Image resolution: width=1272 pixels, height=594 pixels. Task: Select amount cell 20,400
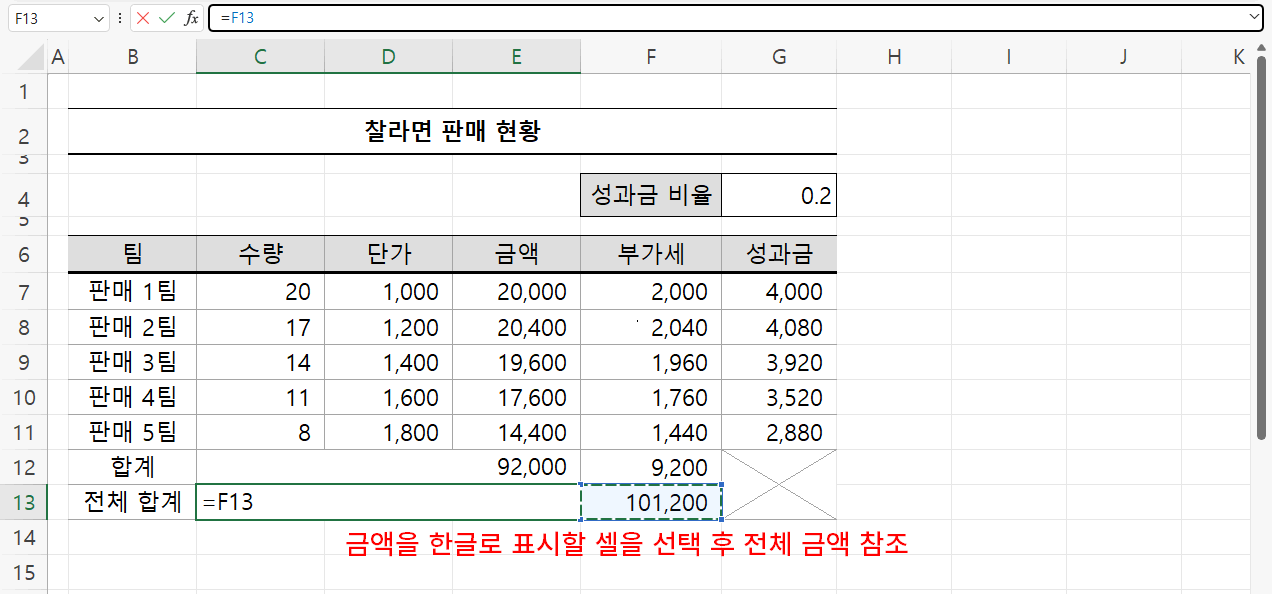point(516,327)
